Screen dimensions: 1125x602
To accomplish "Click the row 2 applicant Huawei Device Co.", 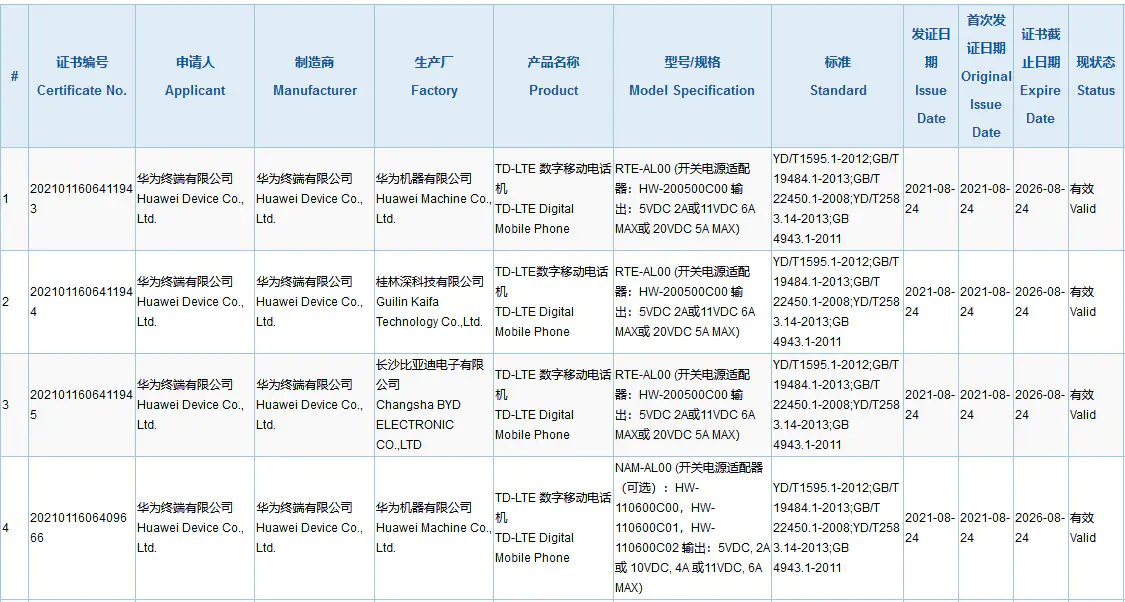I will pos(194,302).
